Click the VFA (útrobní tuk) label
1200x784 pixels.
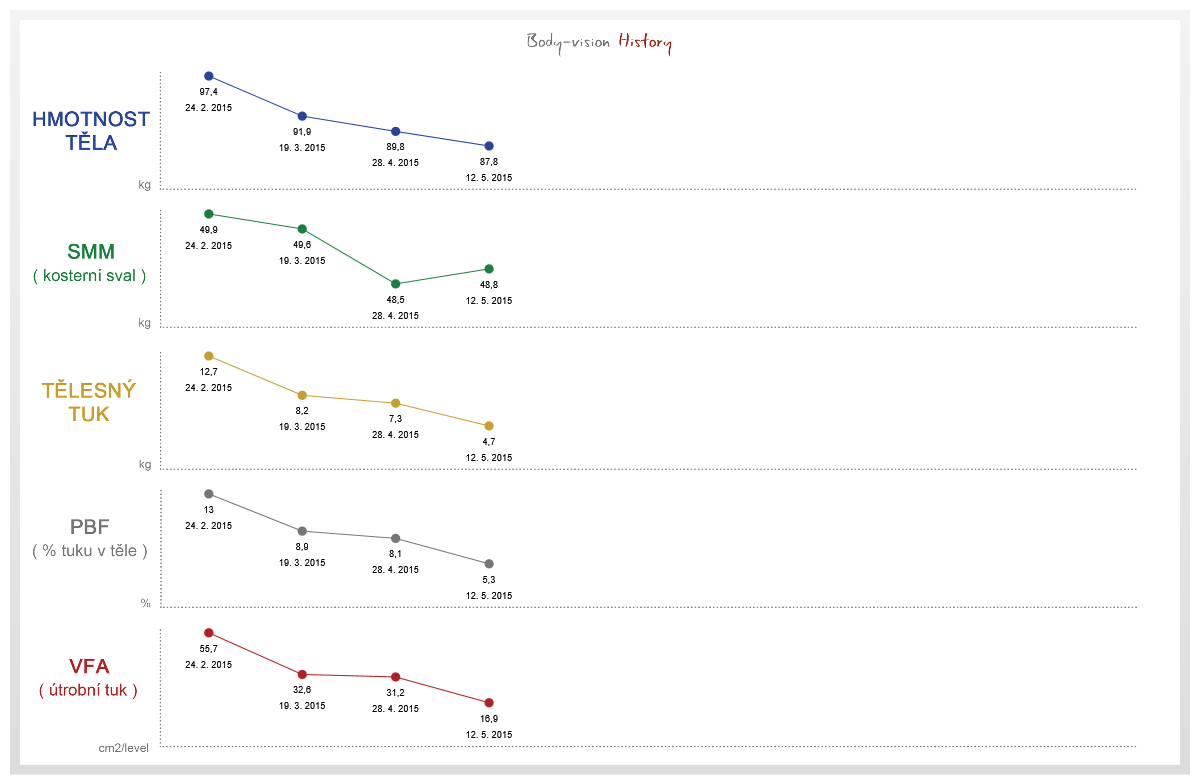tap(89, 677)
